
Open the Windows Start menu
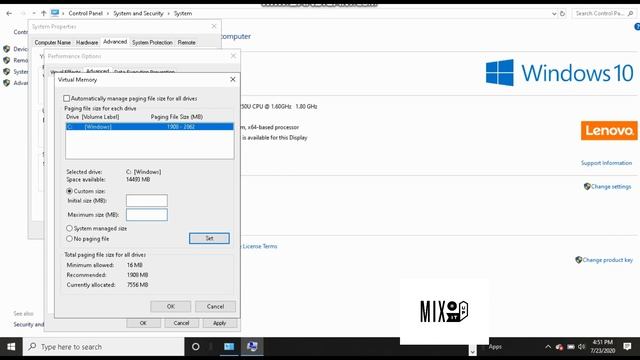(11, 347)
